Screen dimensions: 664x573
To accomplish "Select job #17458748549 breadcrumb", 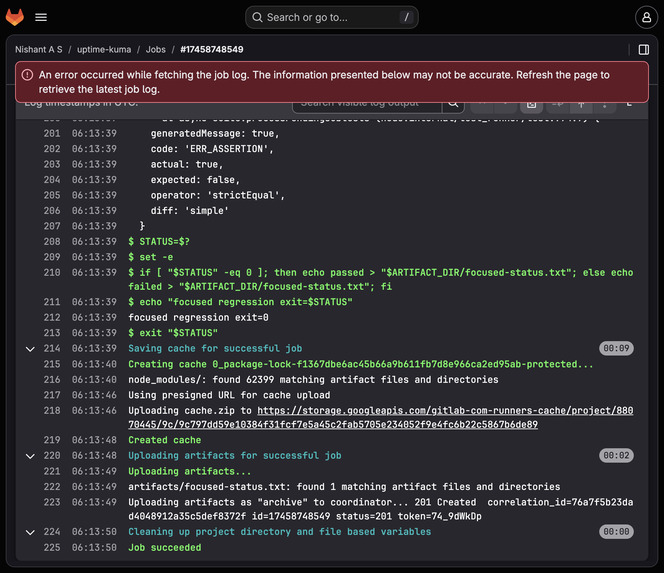I will pyautogui.click(x=212, y=50).
